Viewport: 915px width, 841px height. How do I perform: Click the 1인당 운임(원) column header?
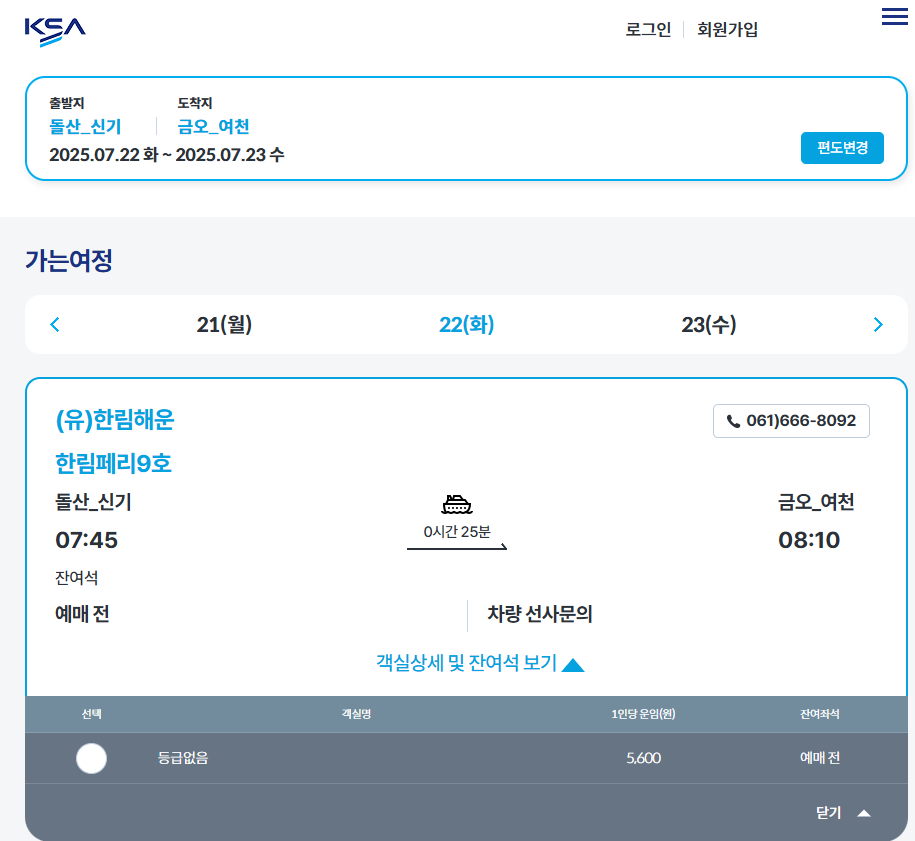pos(643,714)
